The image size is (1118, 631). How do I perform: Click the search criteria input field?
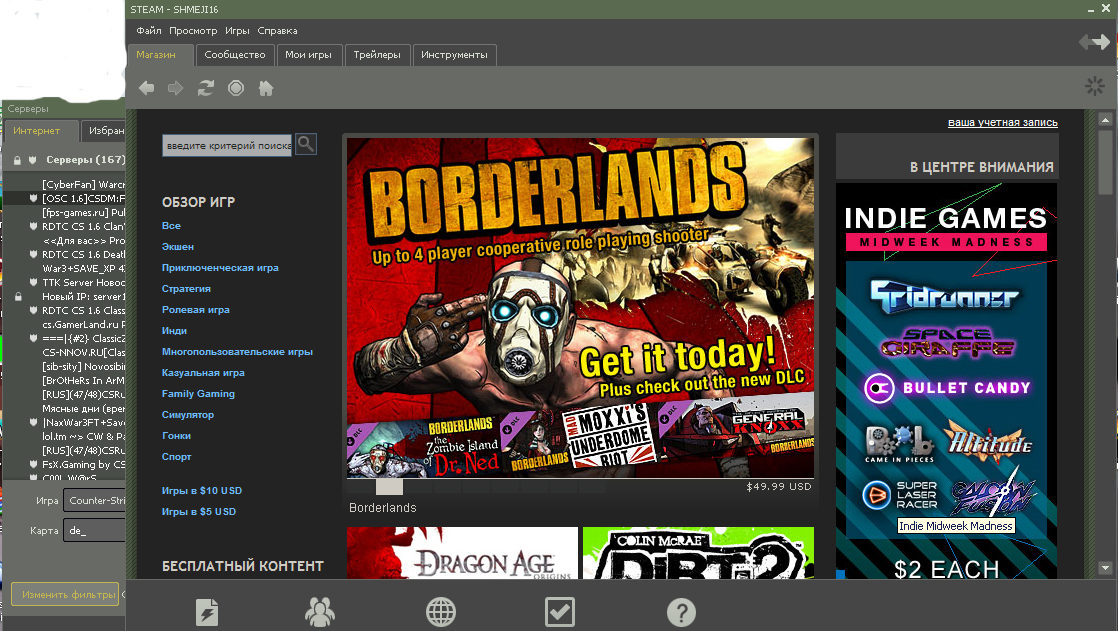(x=227, y=145)
